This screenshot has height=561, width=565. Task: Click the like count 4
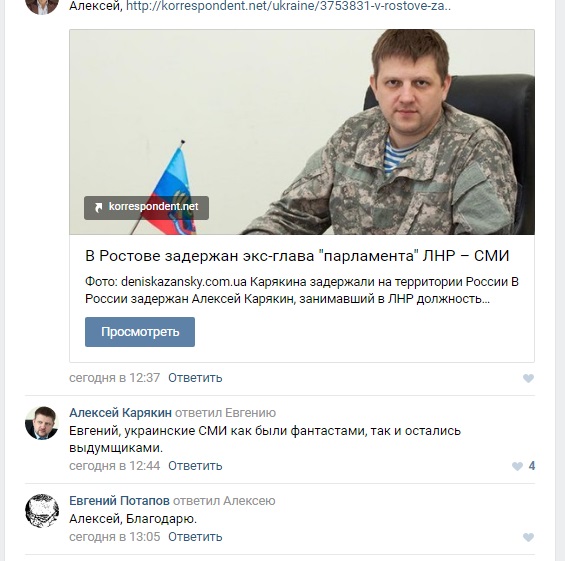[x=532, y=466]
